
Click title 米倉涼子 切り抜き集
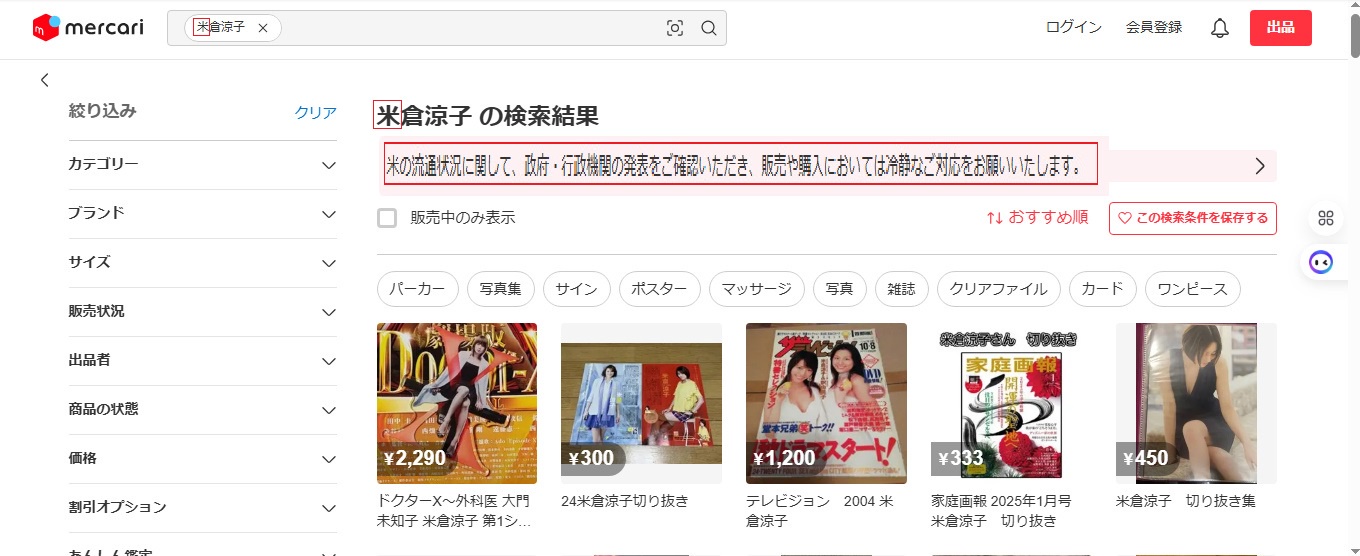(1186, 501)
